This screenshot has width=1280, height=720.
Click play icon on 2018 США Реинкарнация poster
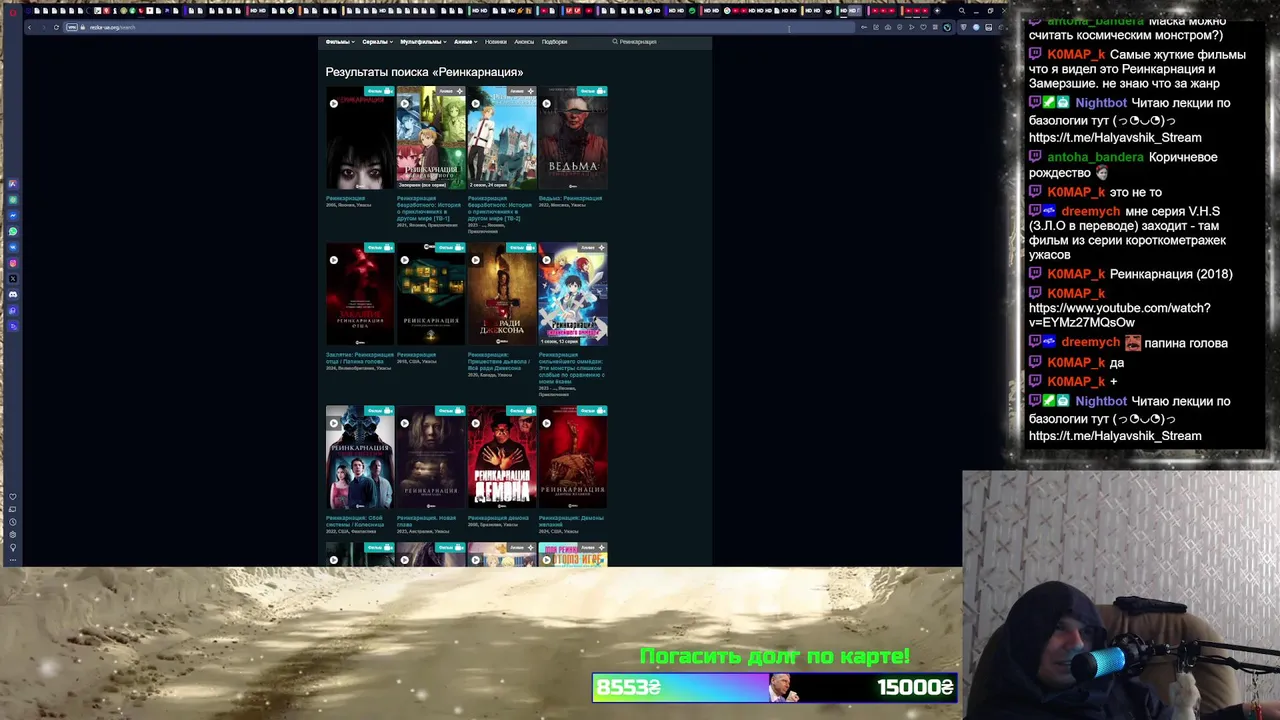click(x=405, y=260)
